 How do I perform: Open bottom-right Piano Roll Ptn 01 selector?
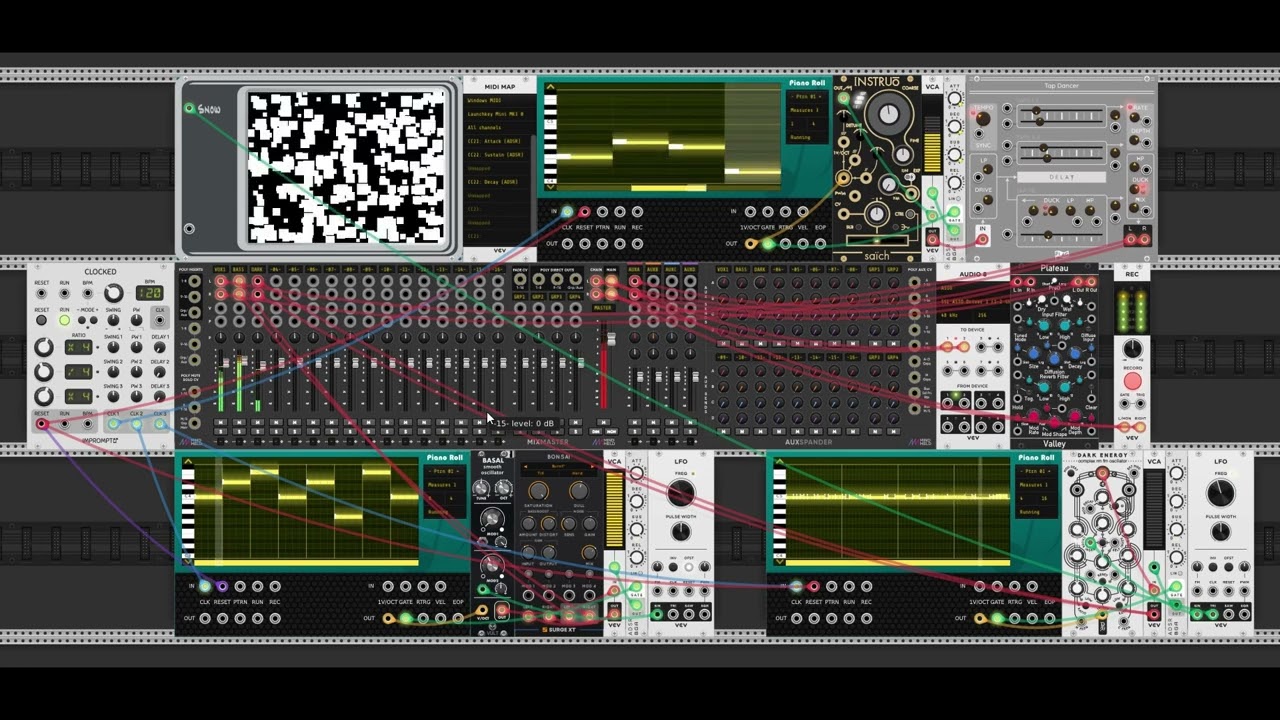(1038, 471)
